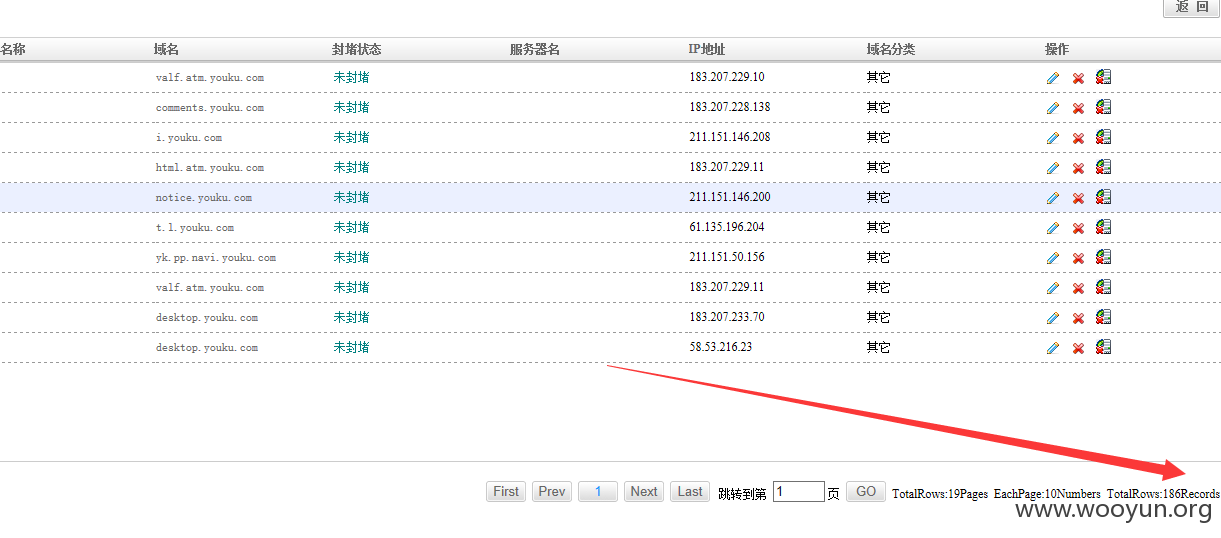The height and width of the screenshot is (538, 1221).
Task: Edit html.atm.youku.com entry with pencil icon
Action: click(1053, 168)
